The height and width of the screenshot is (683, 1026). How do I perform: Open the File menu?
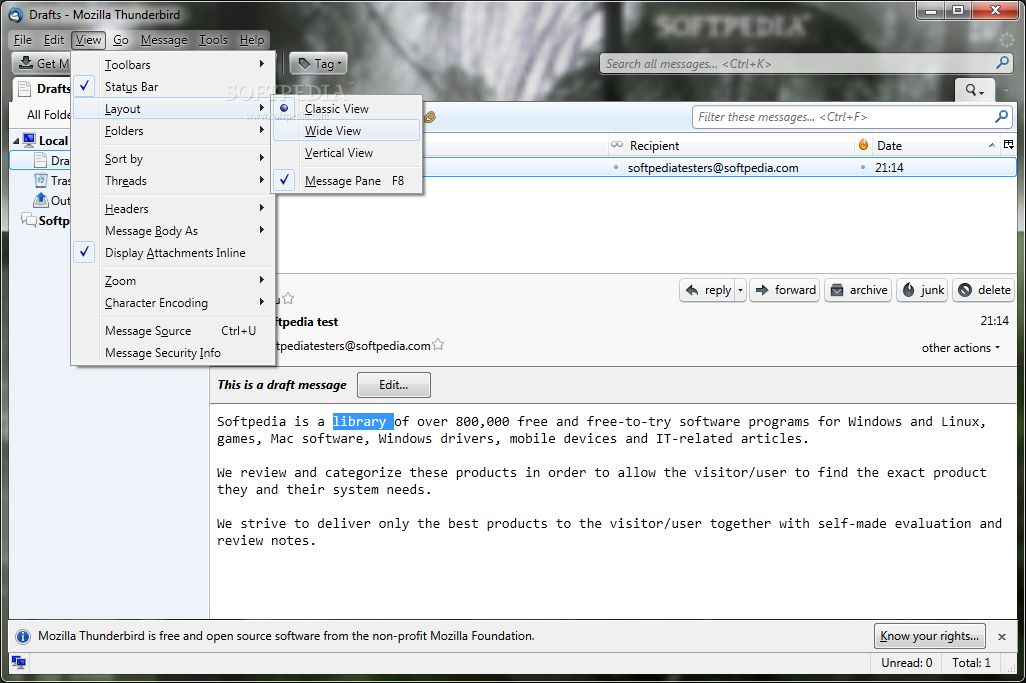point(22,40)
